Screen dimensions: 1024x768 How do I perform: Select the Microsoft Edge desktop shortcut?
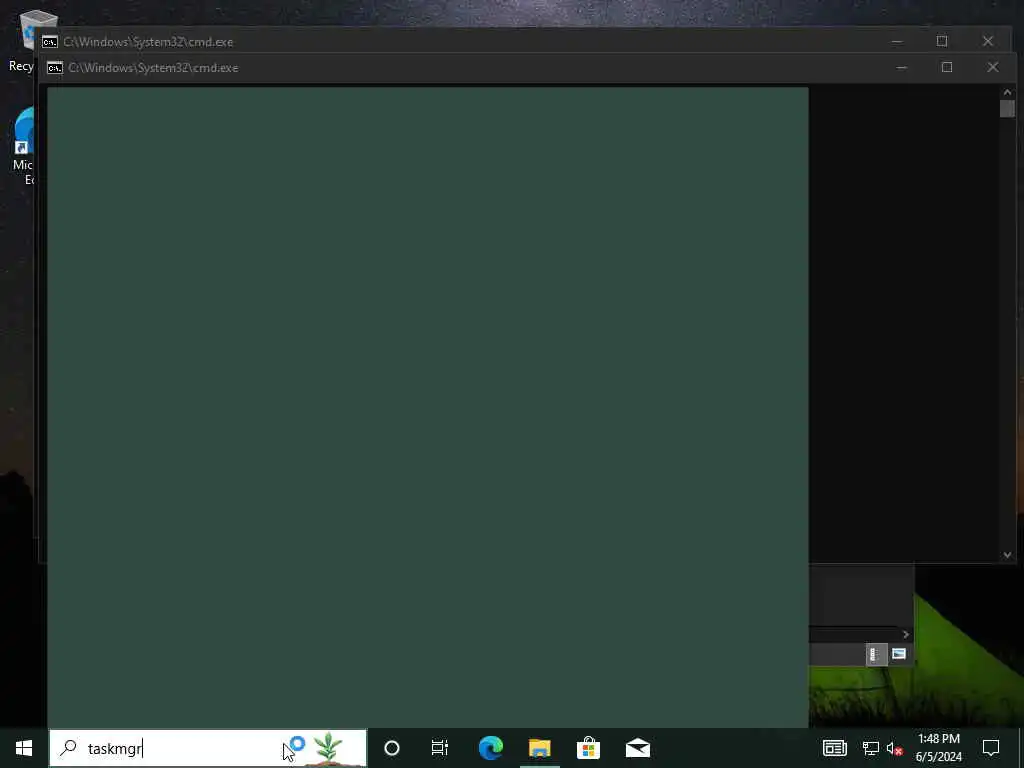pyautogui.click(x=24, y=147)
